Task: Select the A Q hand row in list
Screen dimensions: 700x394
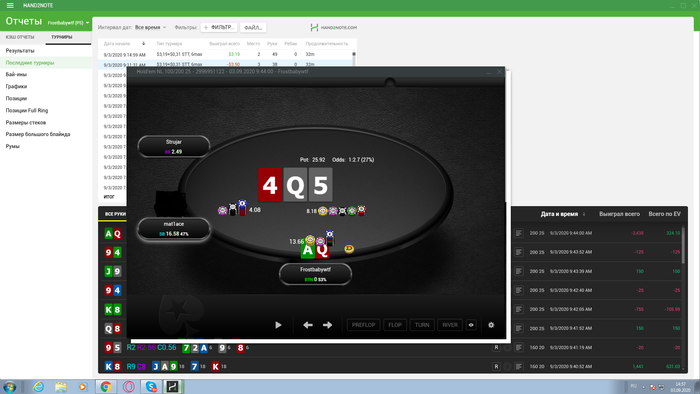Action: click(x=113, y=233)
